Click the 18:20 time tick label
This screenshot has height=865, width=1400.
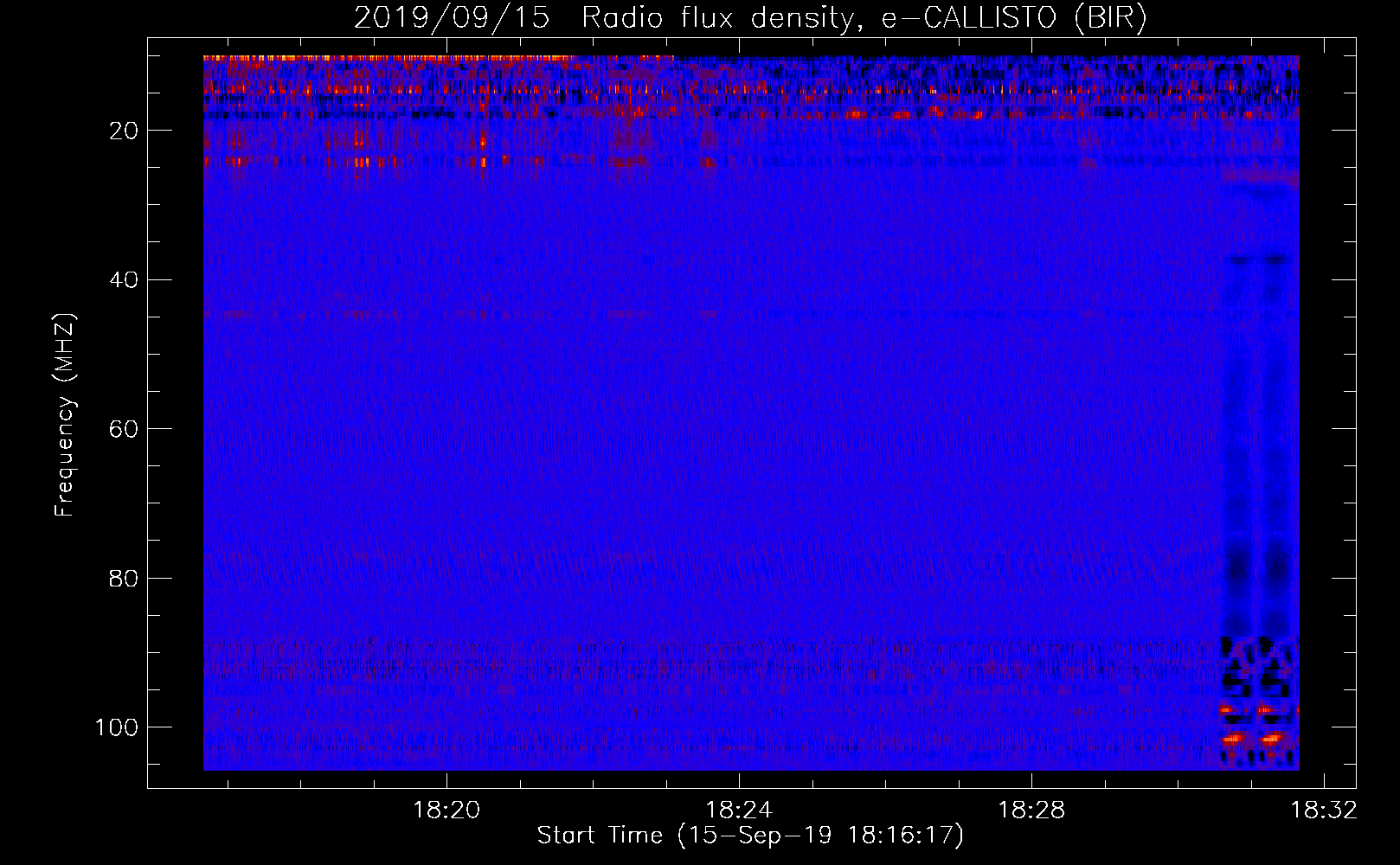[446, 811]
